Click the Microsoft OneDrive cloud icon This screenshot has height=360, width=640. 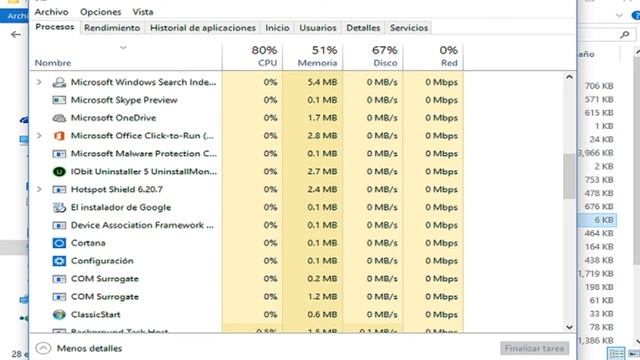59,118
